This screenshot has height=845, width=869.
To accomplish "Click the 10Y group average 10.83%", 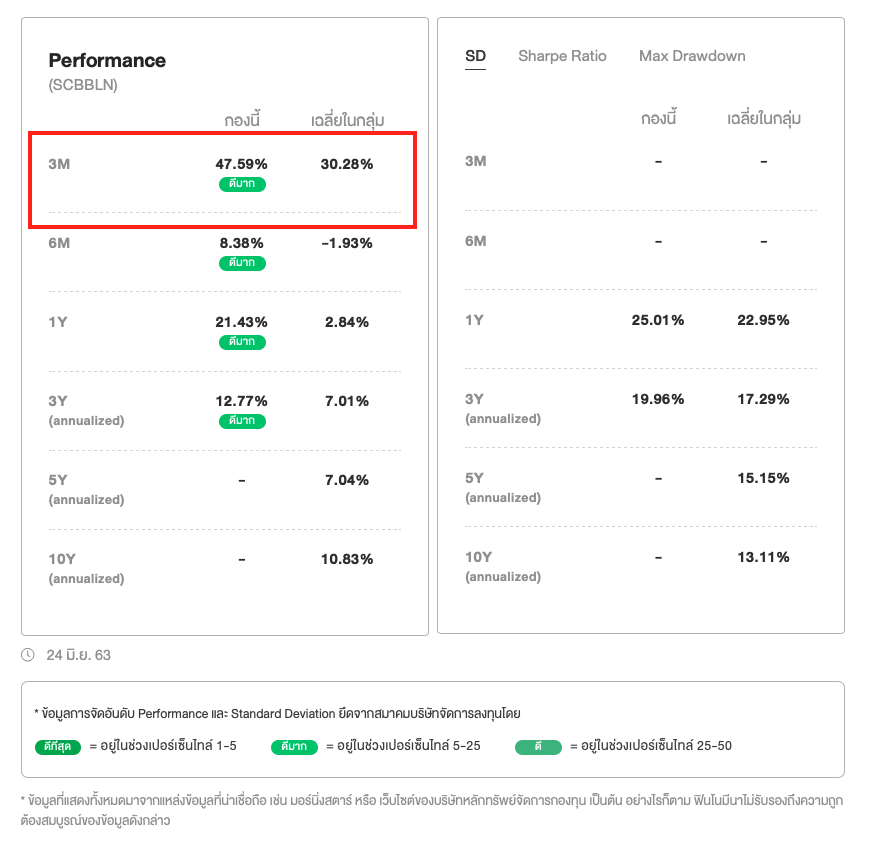I will click(x=346, y=559).
